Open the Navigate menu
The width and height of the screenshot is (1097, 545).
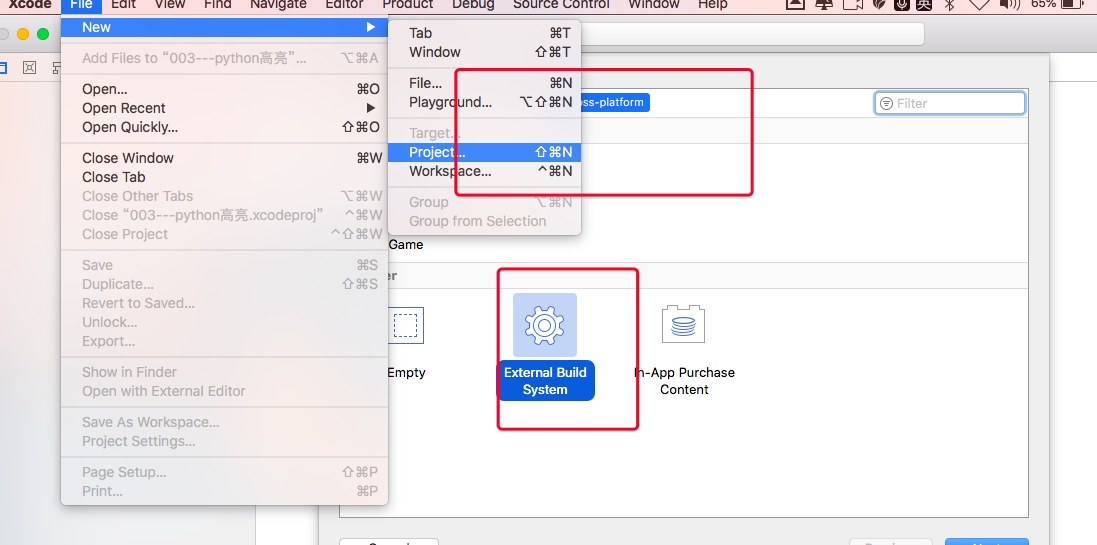click(278, 4)
